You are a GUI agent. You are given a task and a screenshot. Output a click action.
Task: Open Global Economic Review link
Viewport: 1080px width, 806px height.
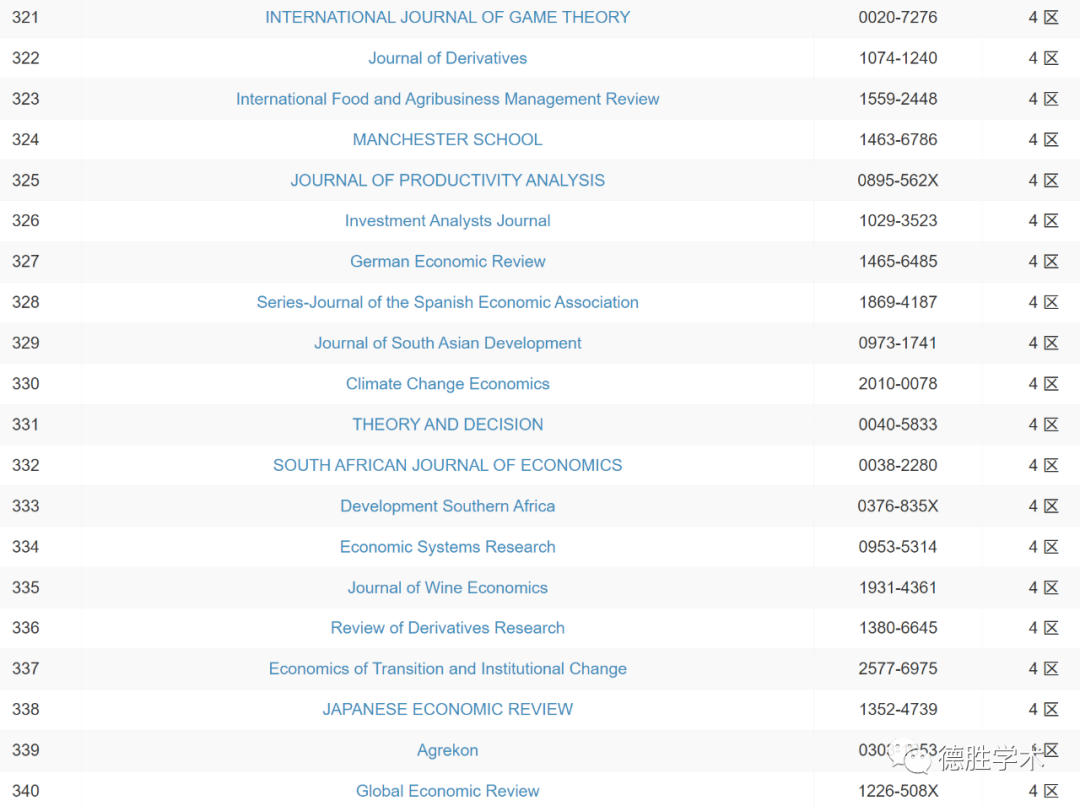448,790
